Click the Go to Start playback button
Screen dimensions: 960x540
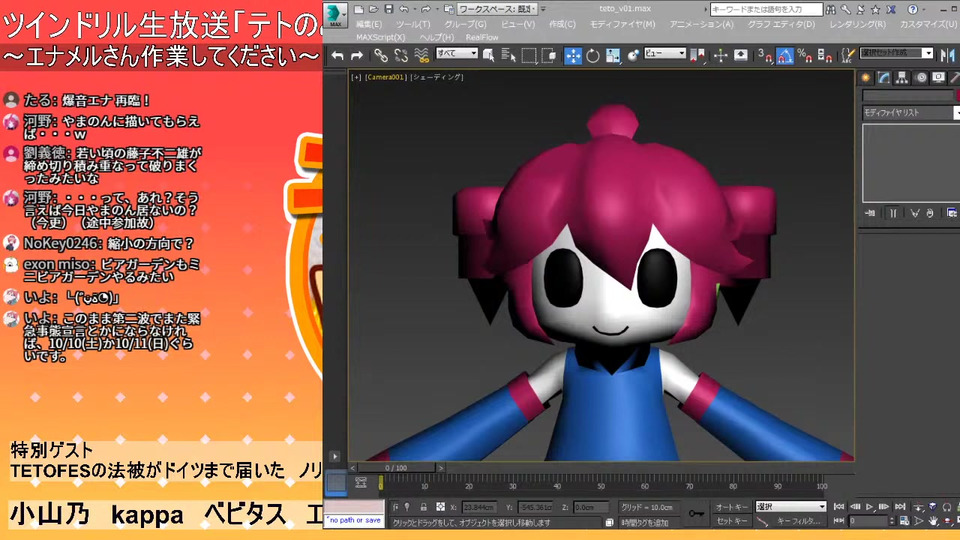(x=839, y=507)
